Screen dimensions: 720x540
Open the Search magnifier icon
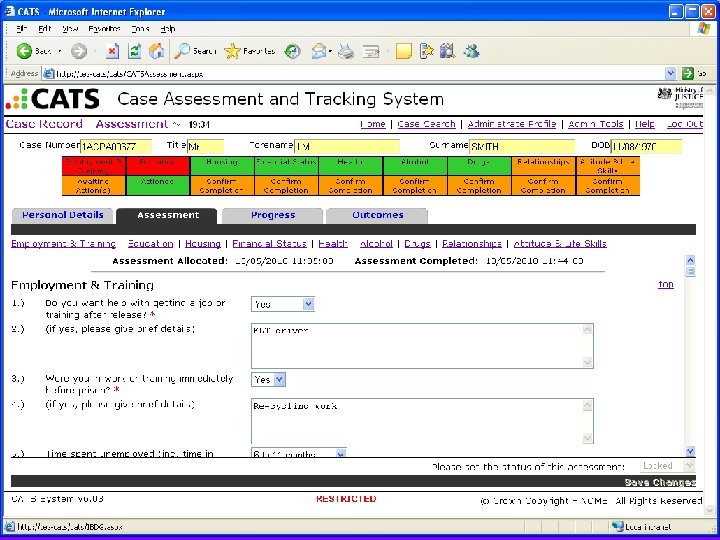pyautogui.click(x=182, y=51)
